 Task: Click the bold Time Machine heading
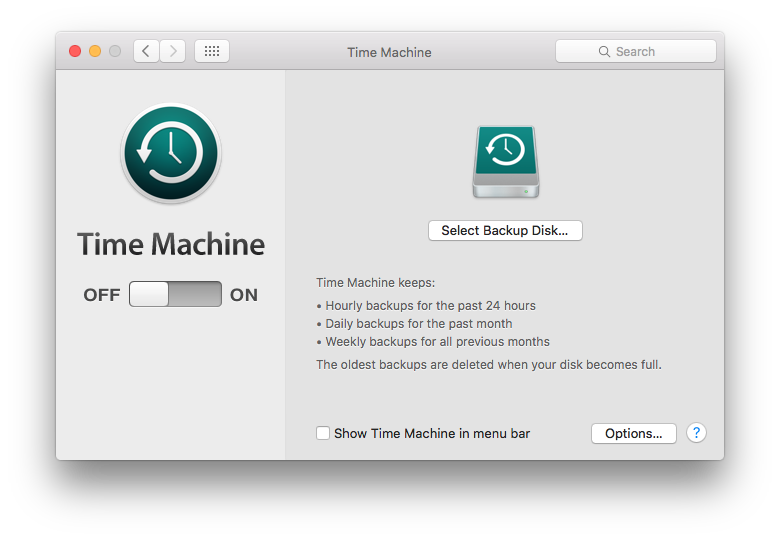click(171, 245)
